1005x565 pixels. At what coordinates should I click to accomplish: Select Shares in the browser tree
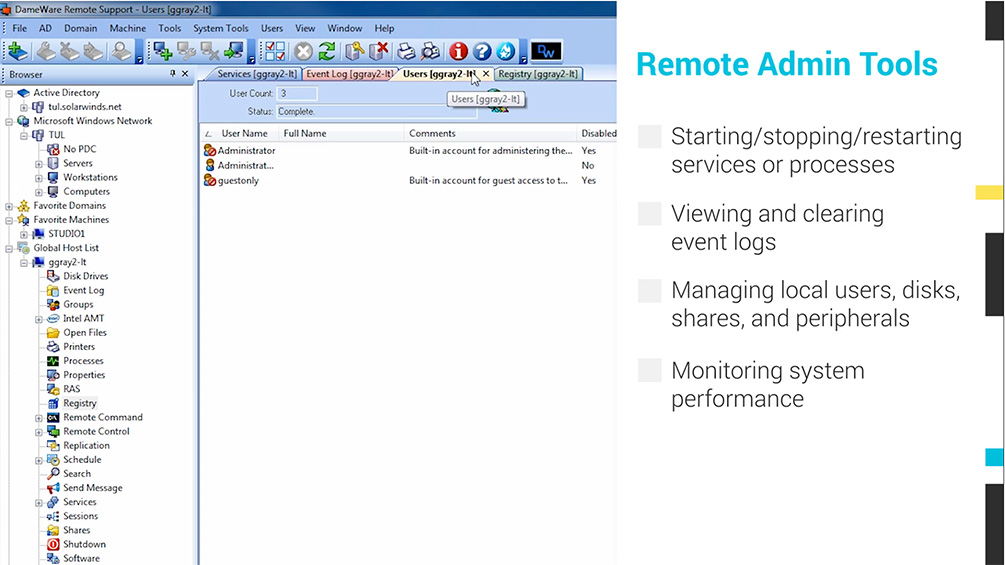(76, 530)
